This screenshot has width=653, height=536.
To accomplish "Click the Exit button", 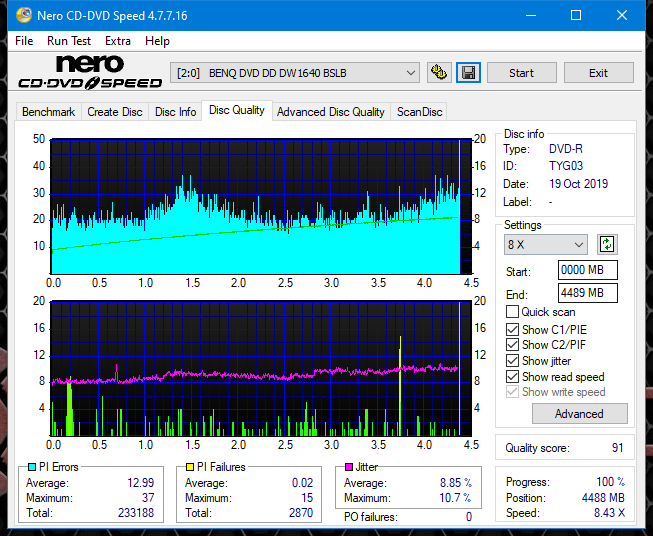I will click(598, 73).
